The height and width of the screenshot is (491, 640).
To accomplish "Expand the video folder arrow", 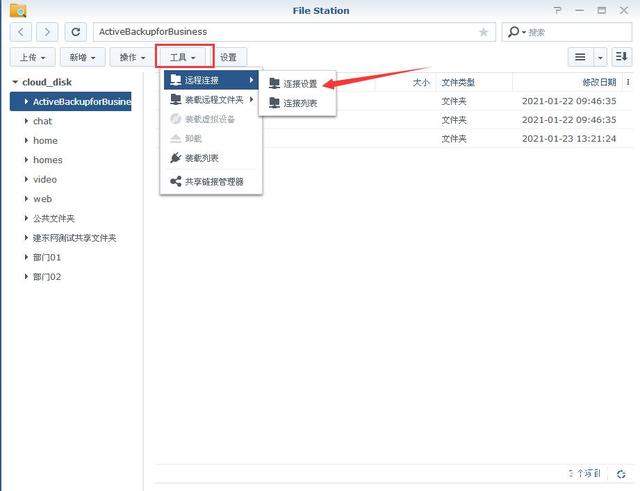I will coord(26,179).
